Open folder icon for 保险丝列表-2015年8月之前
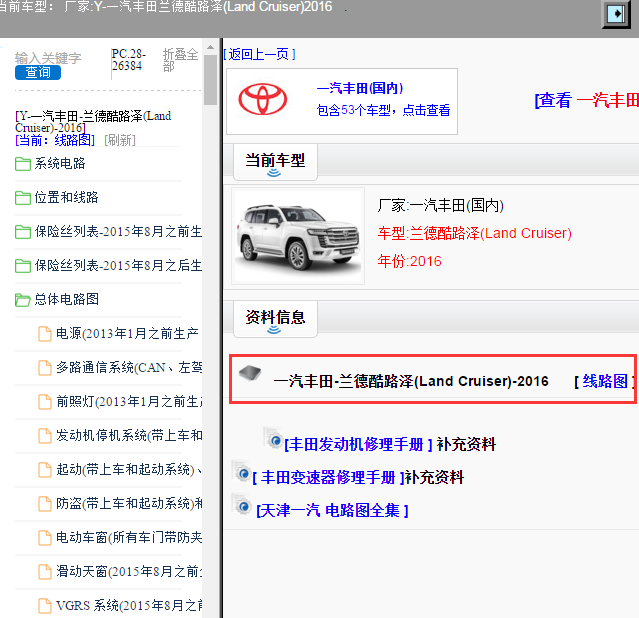 pos(23,232)
